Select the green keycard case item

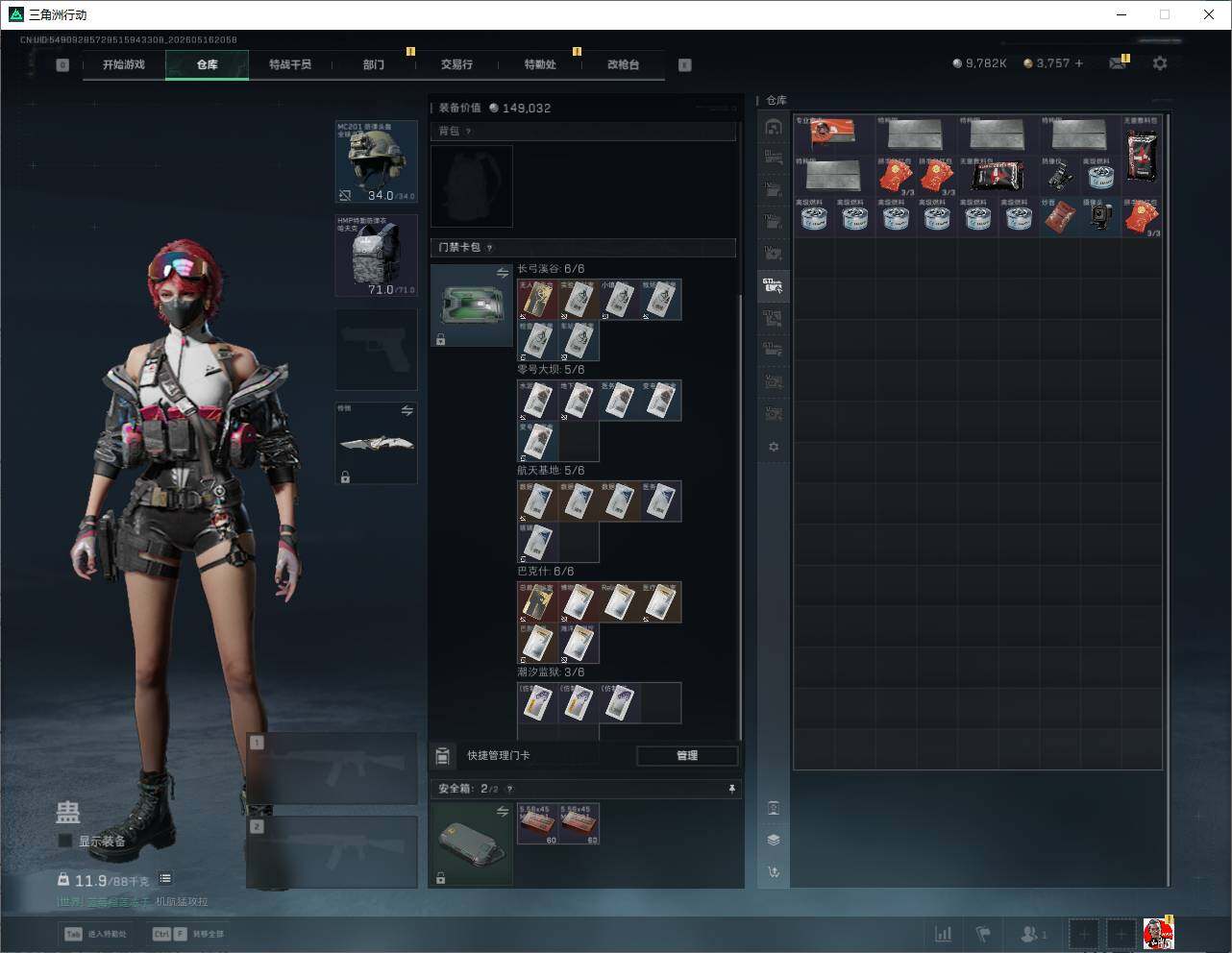(472, 305)
